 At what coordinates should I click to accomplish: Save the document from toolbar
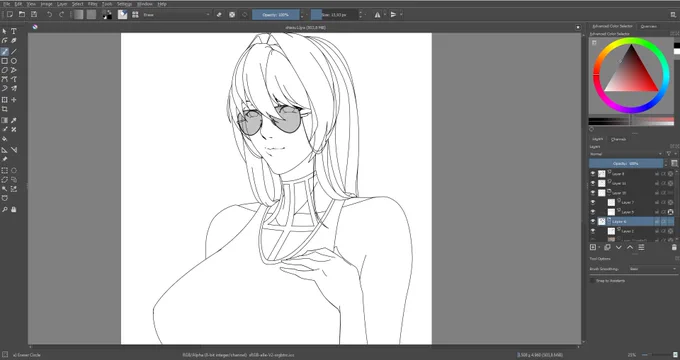point(34,15)
